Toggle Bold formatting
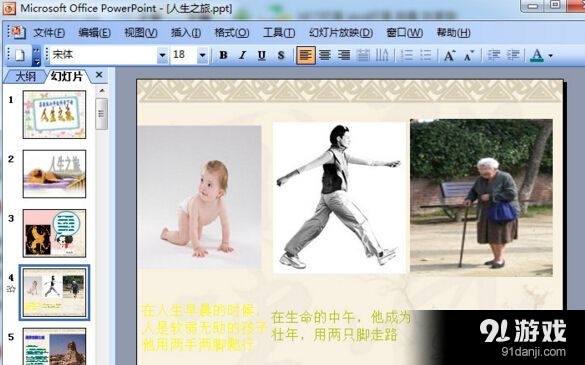Screen dimensions: 585x365 point(223,55)
